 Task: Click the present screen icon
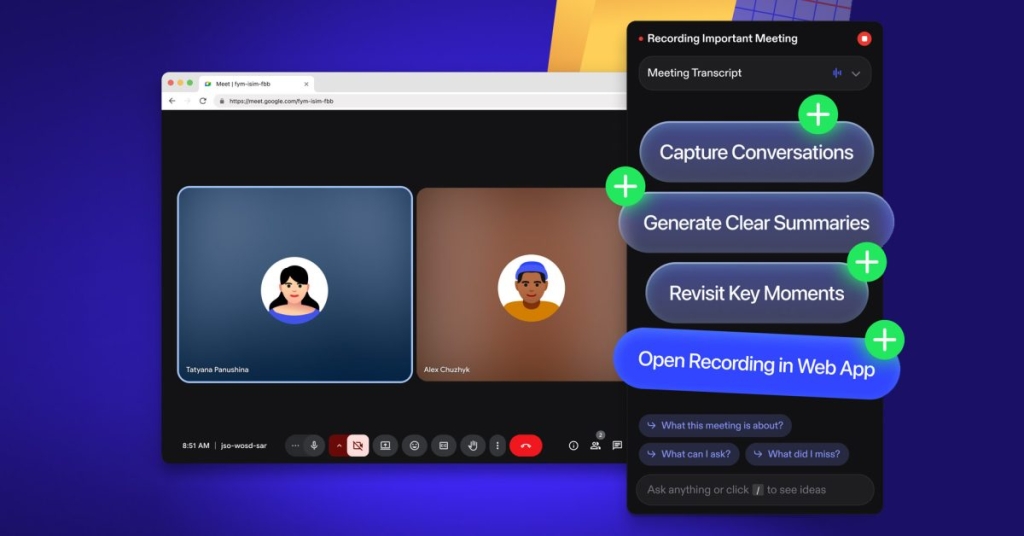click(385, 446)
